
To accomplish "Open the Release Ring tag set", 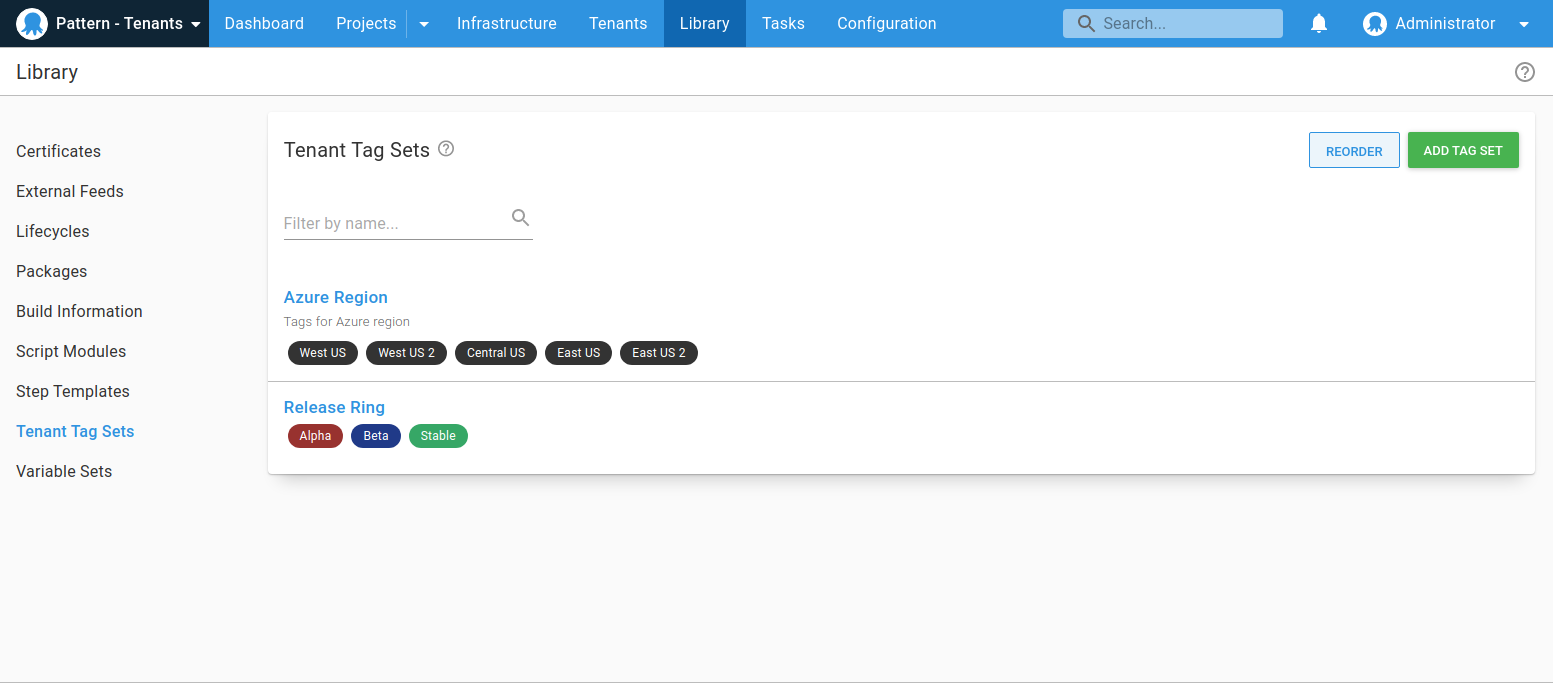I will coord(334,407).
